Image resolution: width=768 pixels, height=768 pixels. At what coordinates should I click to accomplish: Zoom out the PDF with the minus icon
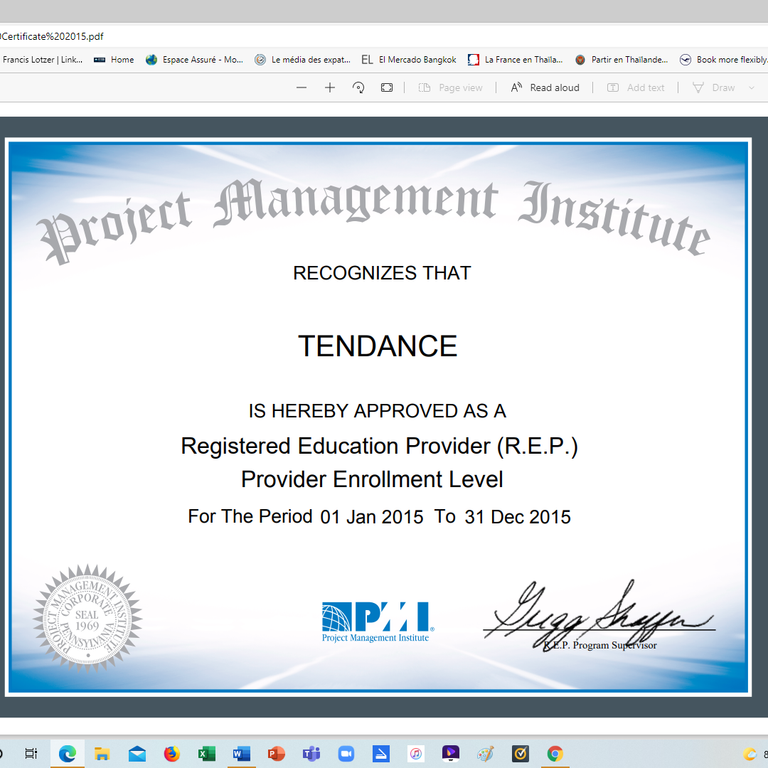coord(301,88)
